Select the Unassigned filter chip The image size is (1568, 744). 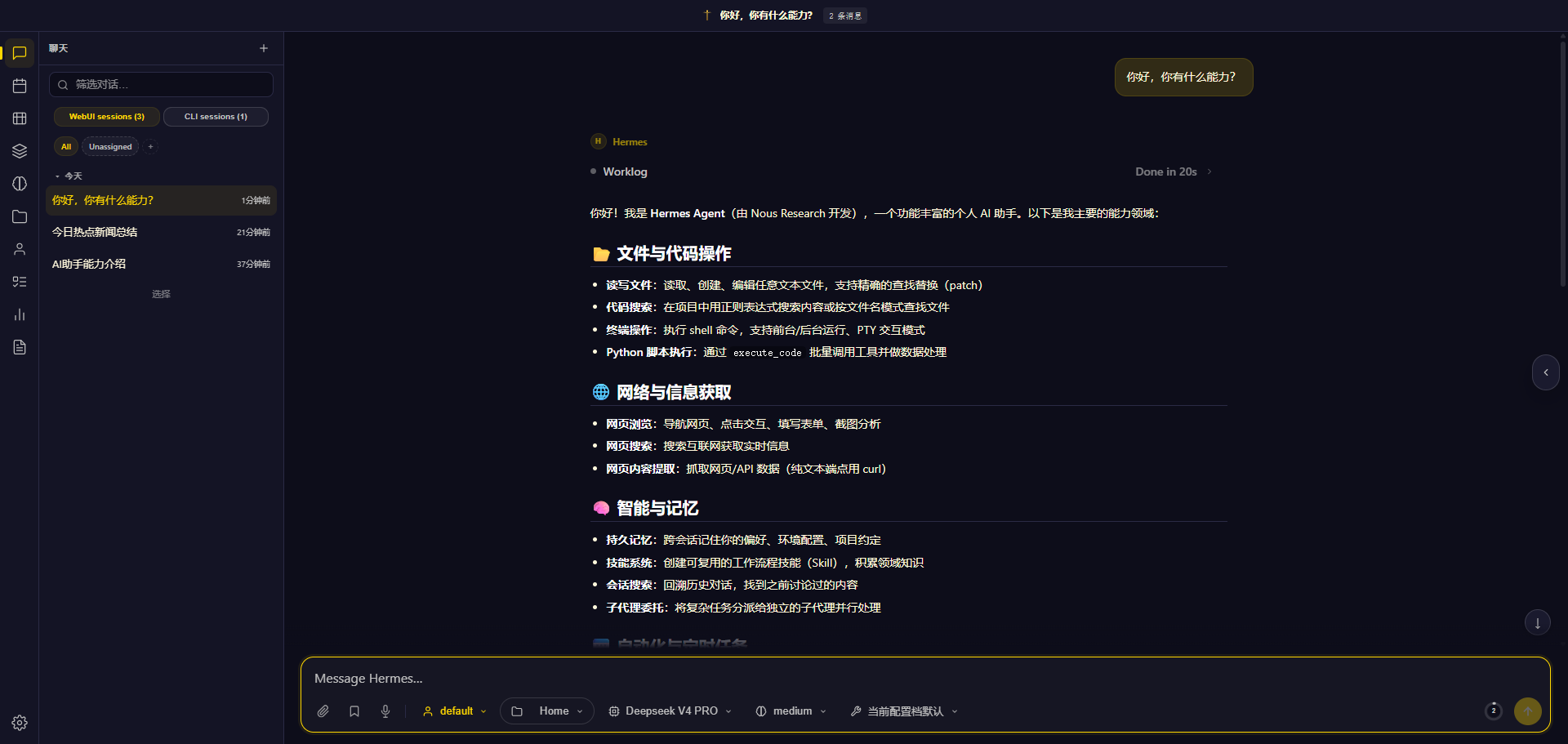pos(110,147)
